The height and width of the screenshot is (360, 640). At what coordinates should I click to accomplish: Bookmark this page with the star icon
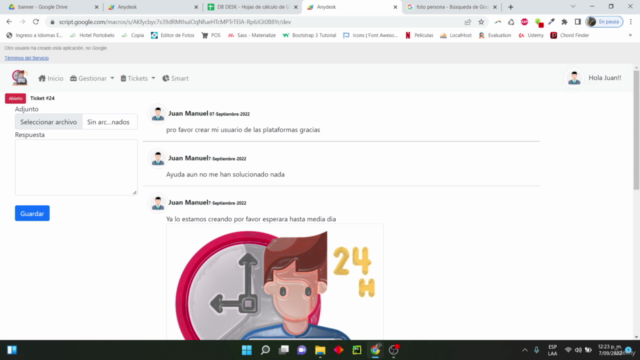pyautogui.click(x=481, y=22)
